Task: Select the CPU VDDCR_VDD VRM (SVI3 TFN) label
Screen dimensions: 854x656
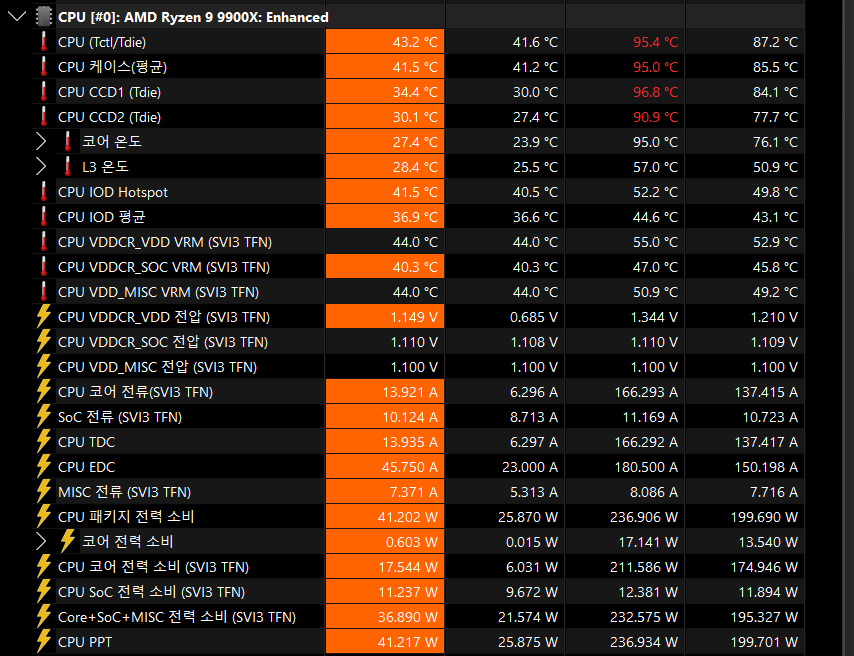Action: (x=165, y=242)
